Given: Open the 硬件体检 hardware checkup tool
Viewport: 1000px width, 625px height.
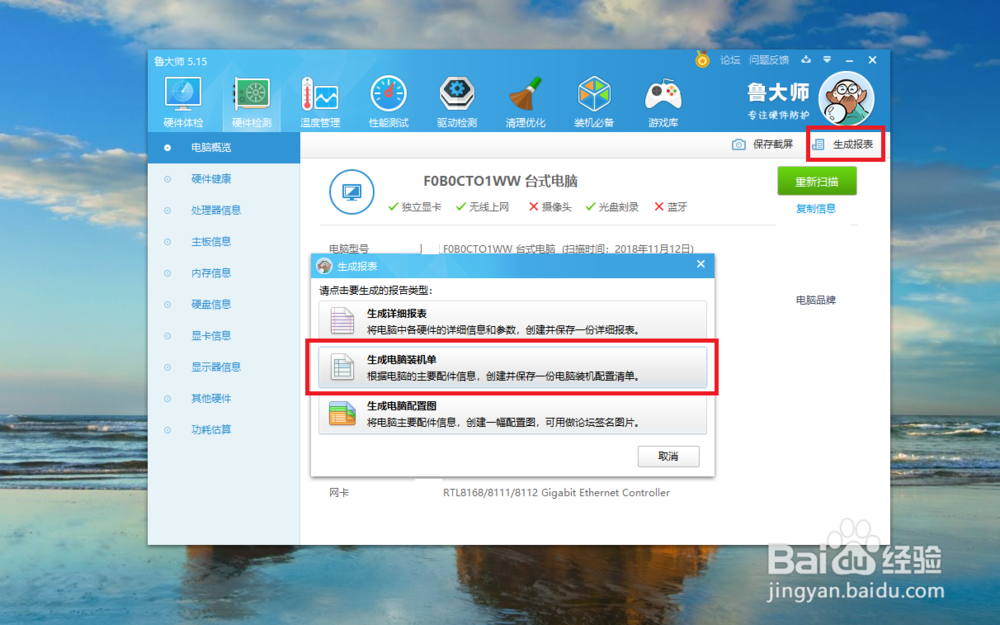Looking at the screenshot, I should [x=183, y=102].
